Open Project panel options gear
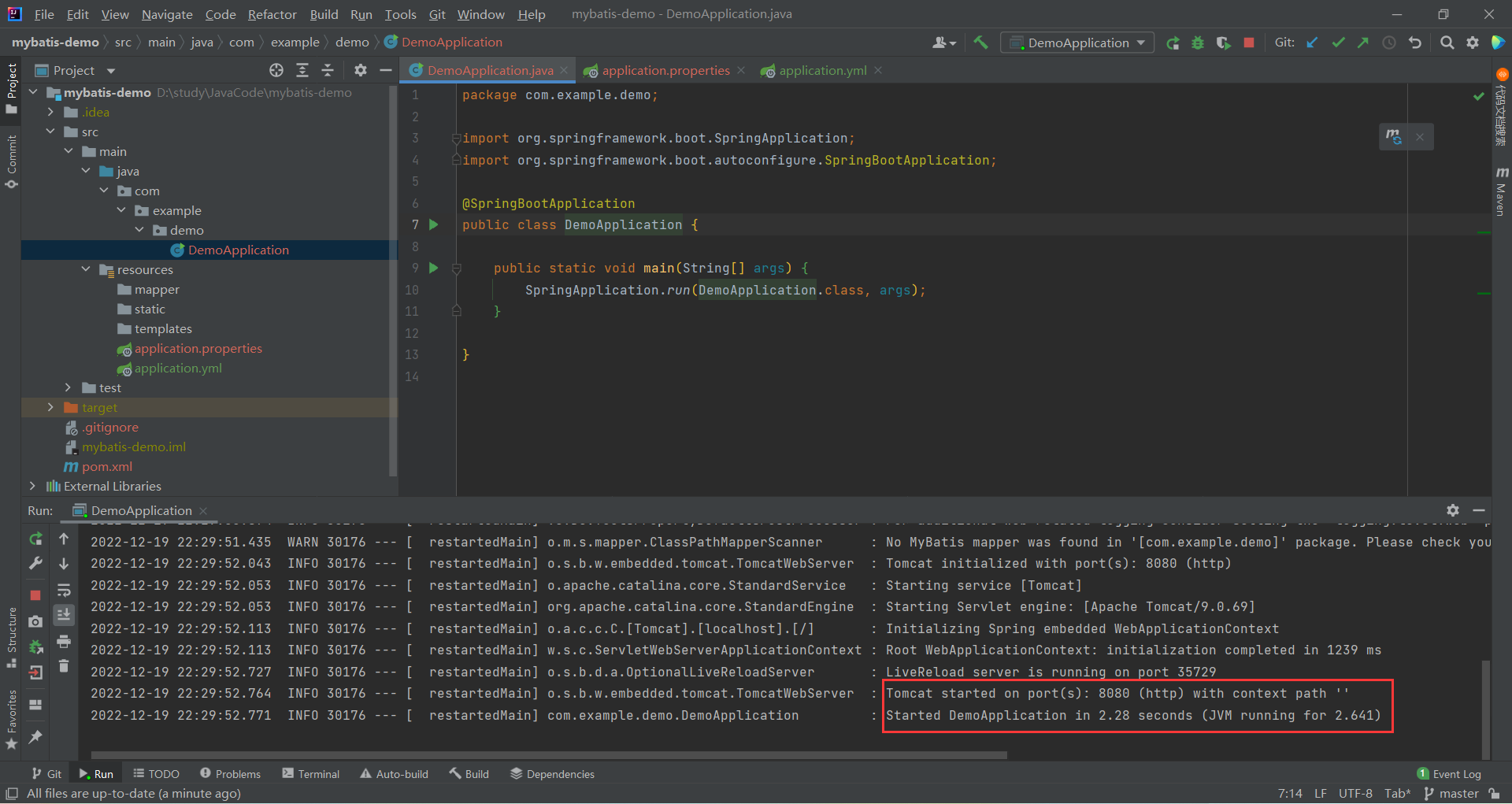1512x804 pixels. pos(361,70)
